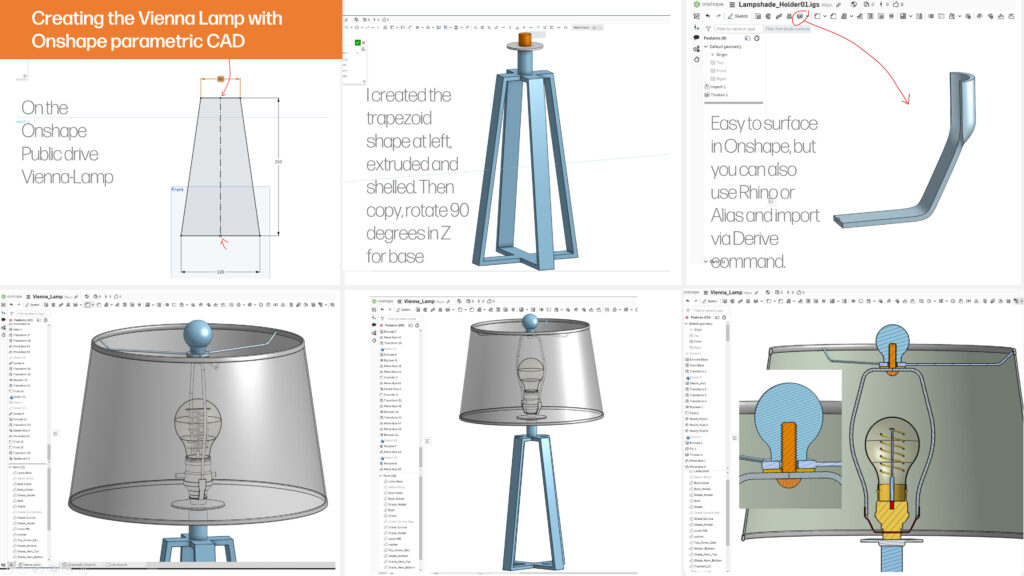Click the rollback bar below Thicken 1
This screenshot has width=1024, height=576.
(730, 100)
